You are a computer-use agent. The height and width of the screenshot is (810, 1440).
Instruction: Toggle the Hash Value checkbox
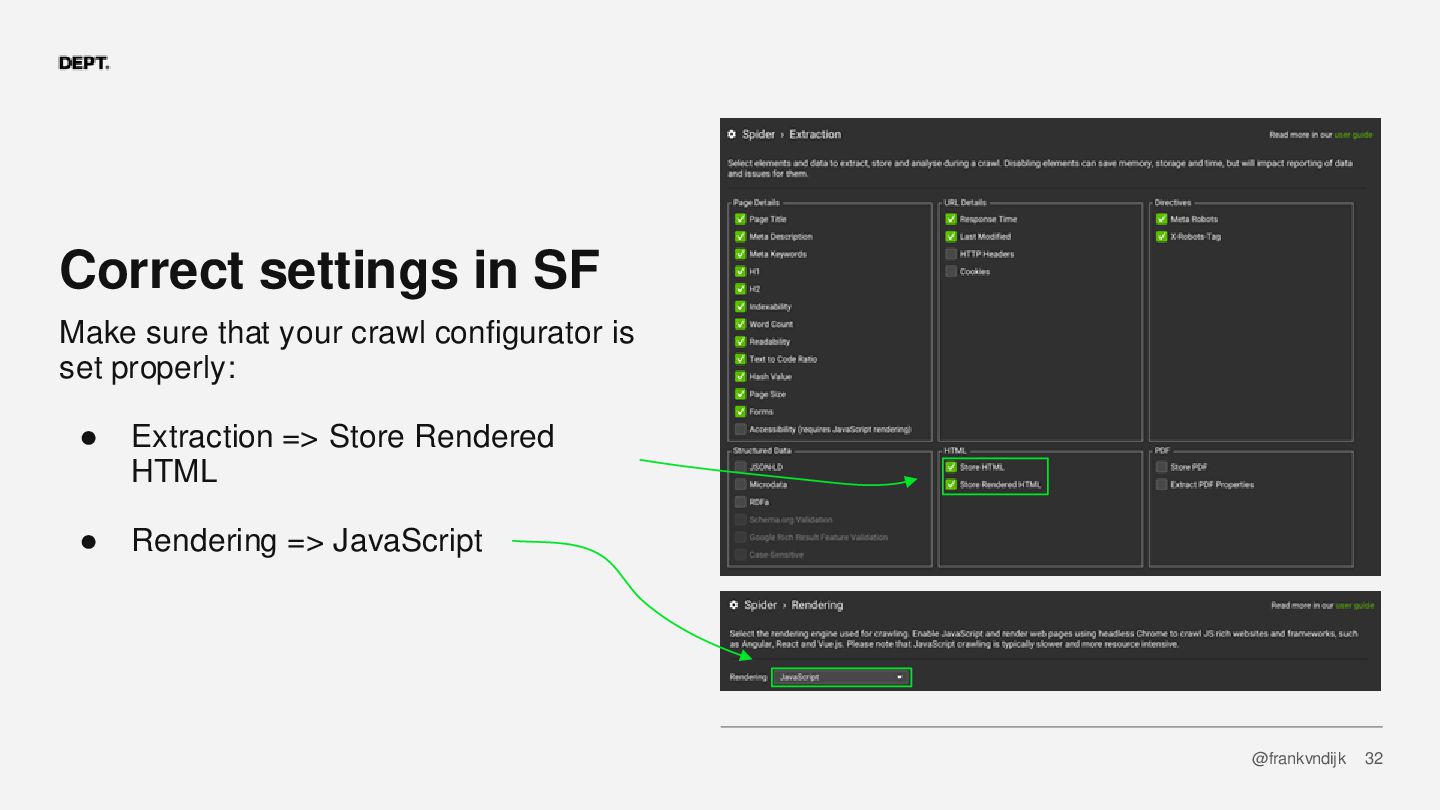[740, 377]
